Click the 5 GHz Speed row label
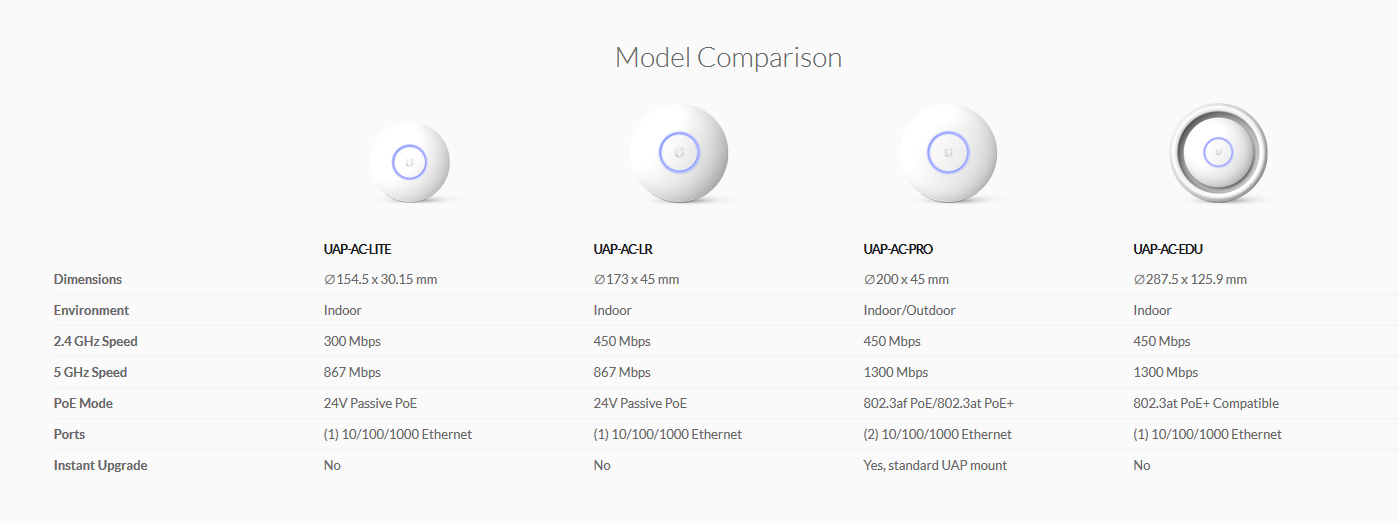The image size is (1399, 524). point(91,373)
